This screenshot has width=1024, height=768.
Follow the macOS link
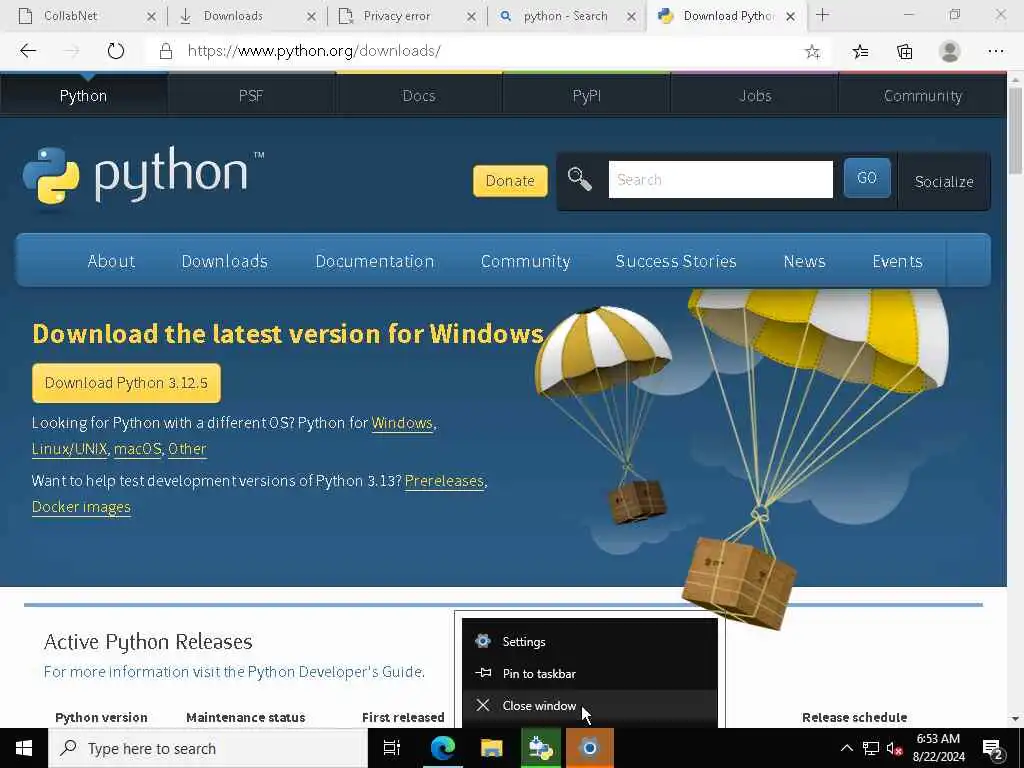click(x=137, y=449)
